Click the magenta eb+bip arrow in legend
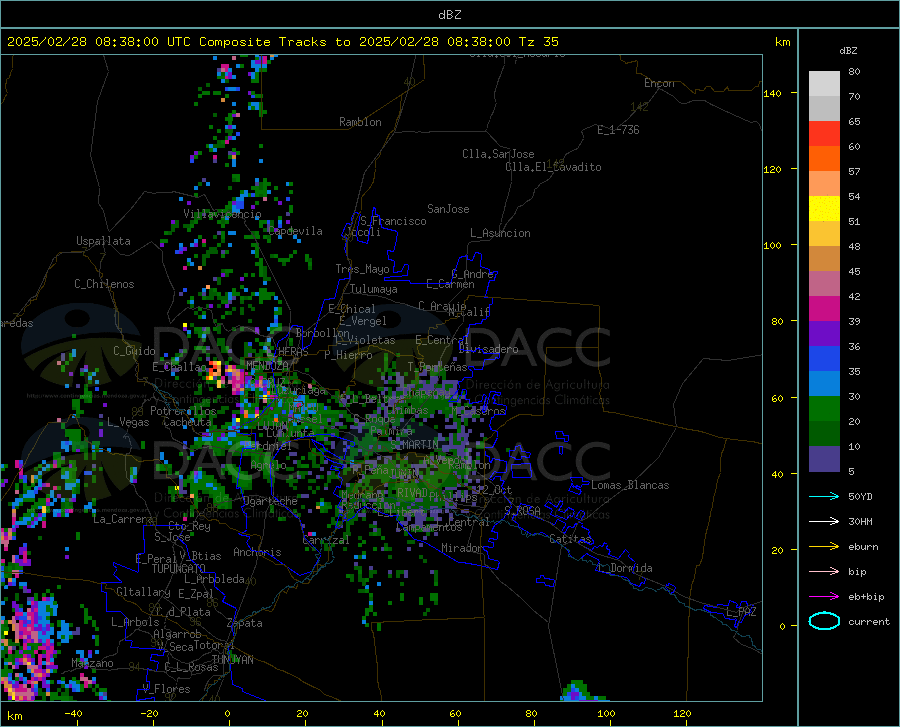 [x=824, y=597]
